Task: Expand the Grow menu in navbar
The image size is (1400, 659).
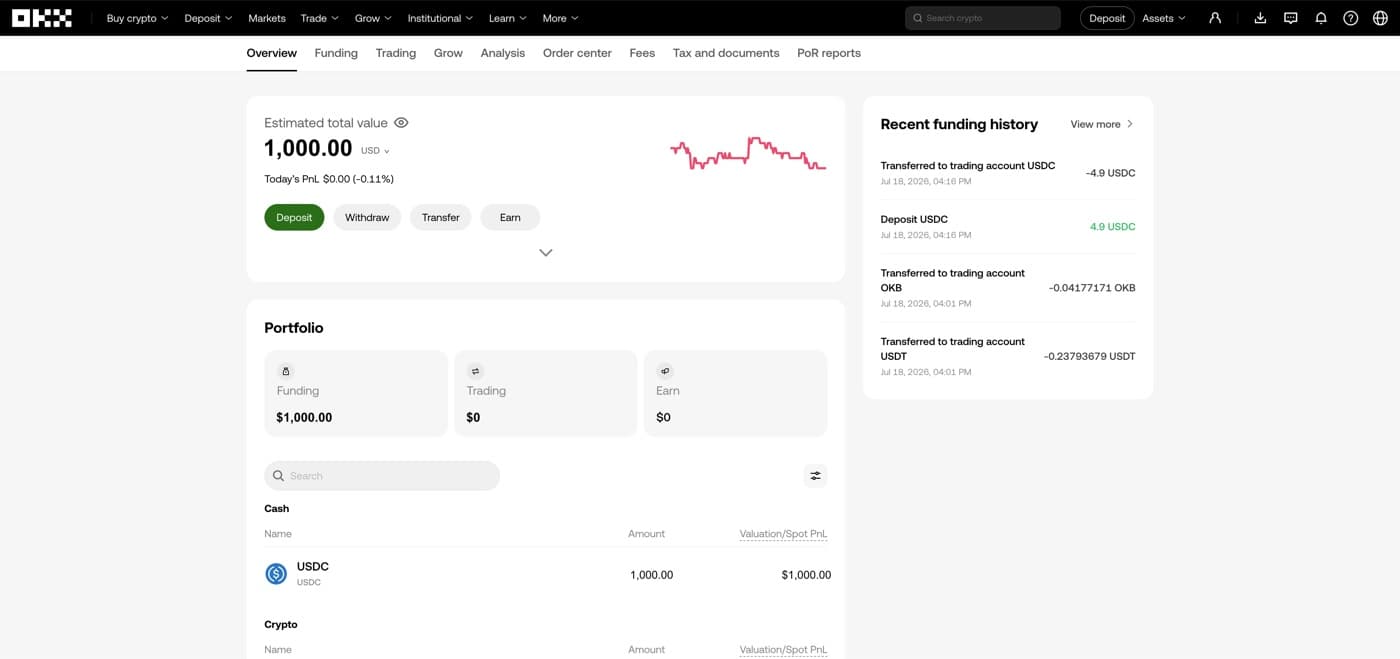Action: 373,18
